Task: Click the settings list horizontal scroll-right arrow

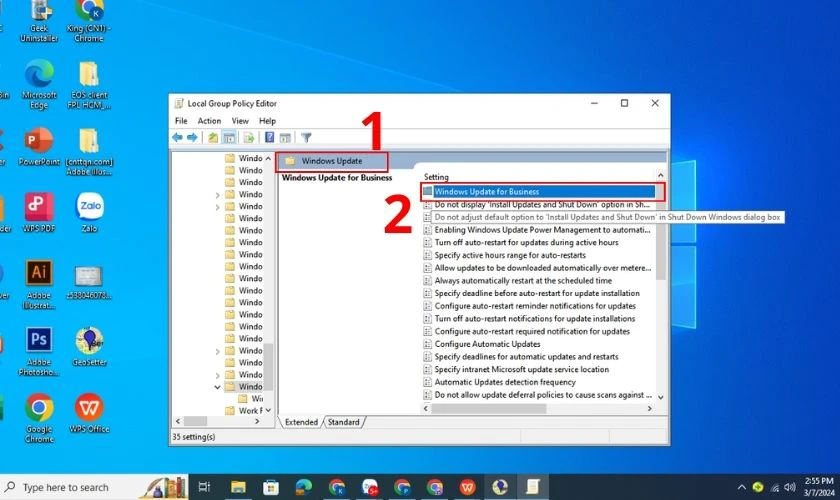Action: (649, 408)
